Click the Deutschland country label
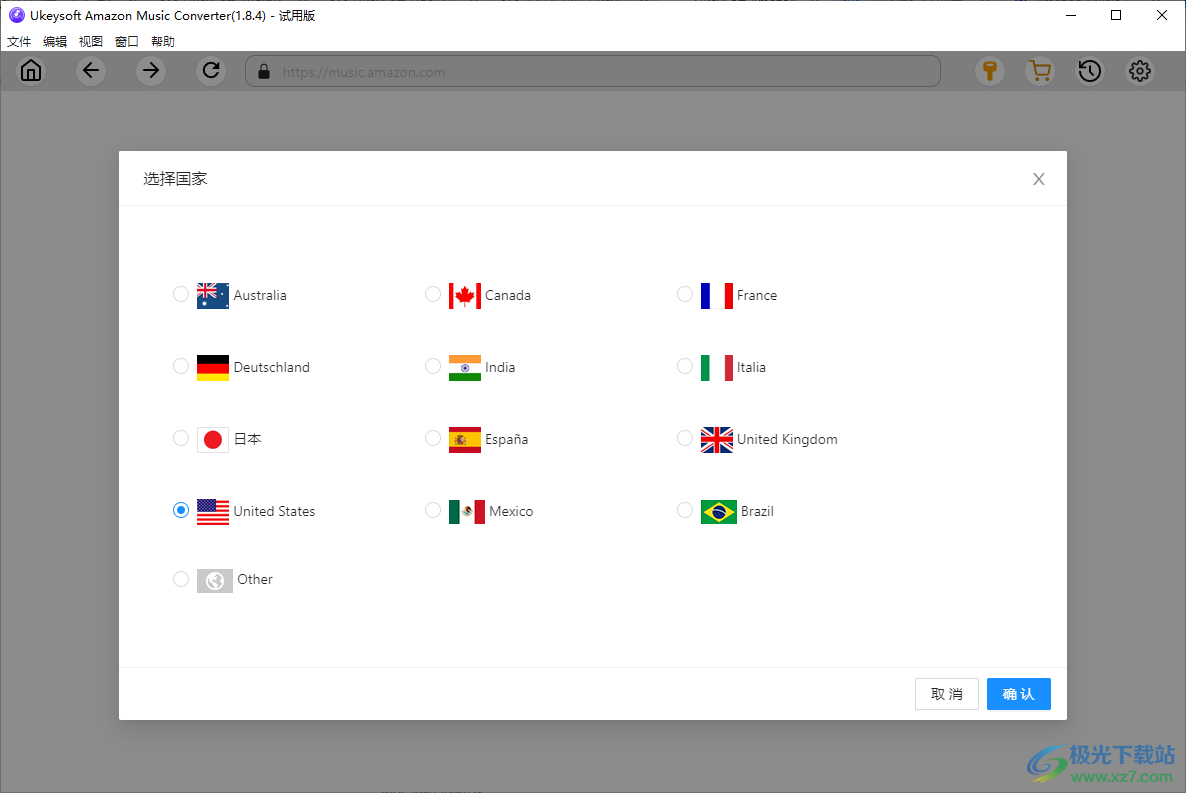This screenshot has width=1186, height=793. [272, 367]
